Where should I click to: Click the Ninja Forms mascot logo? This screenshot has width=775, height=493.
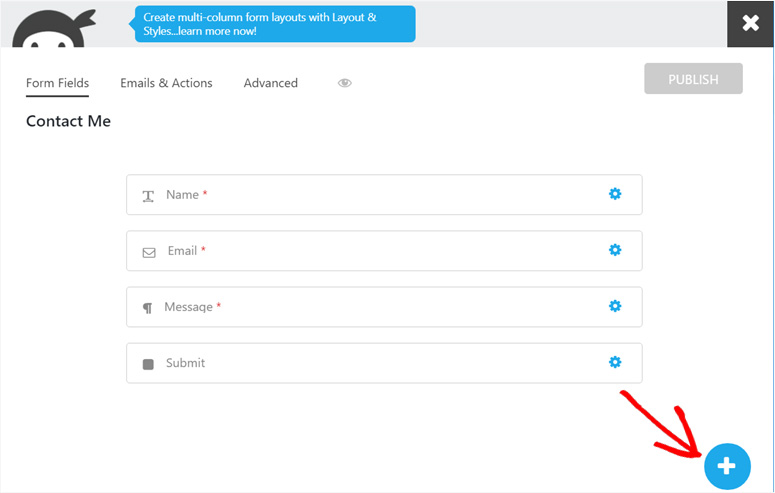click(53, 29)
